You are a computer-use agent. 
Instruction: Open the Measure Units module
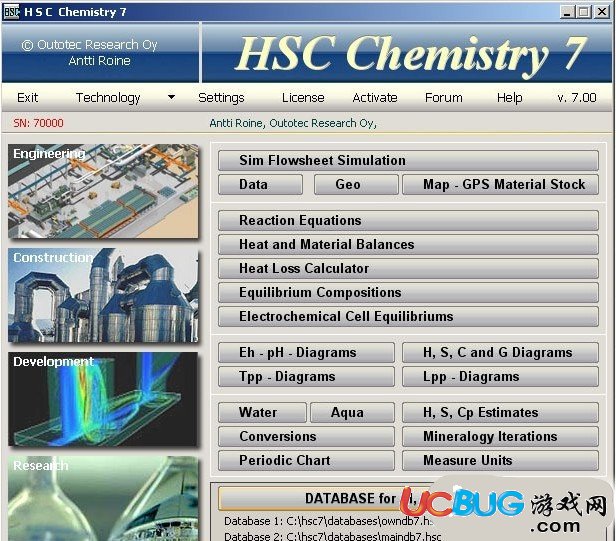coord(500,460)
